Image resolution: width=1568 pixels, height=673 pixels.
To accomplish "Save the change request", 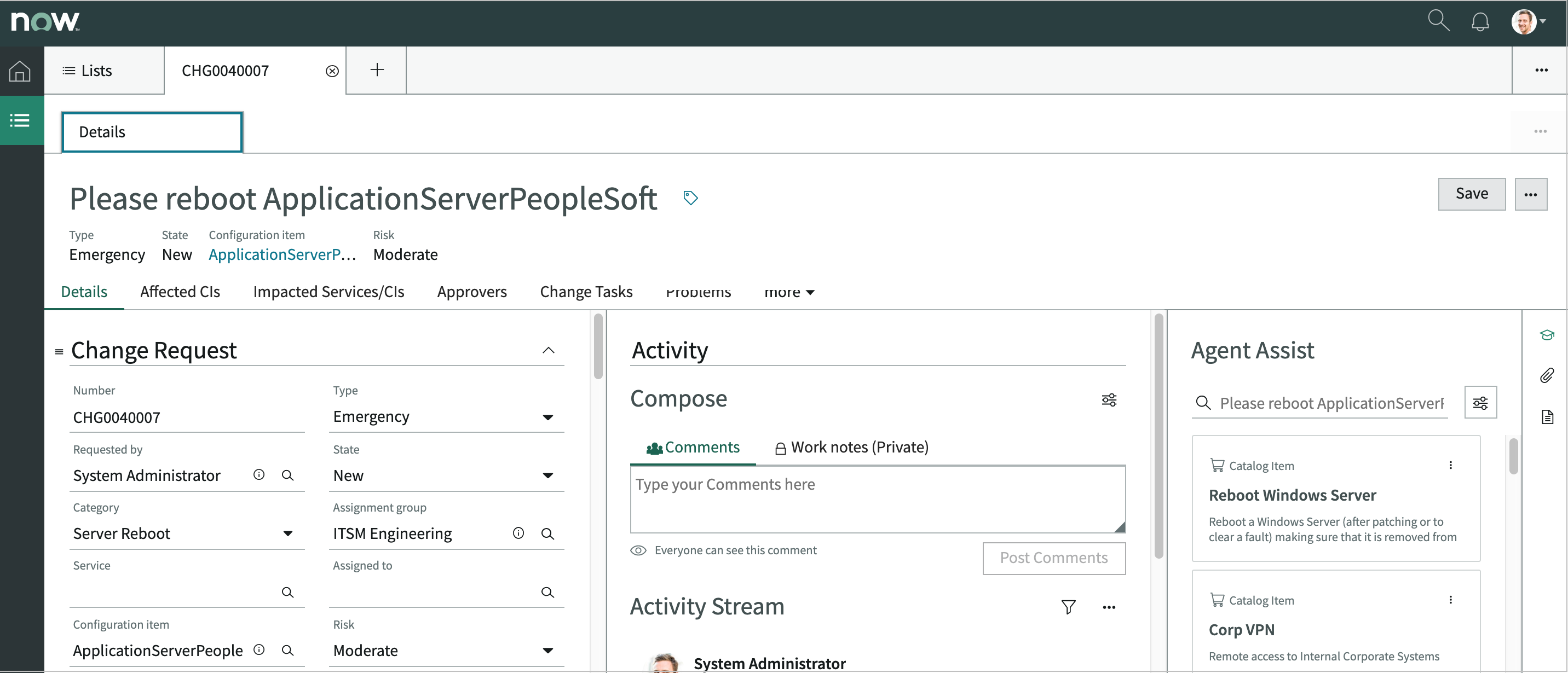I will 1471,194.
